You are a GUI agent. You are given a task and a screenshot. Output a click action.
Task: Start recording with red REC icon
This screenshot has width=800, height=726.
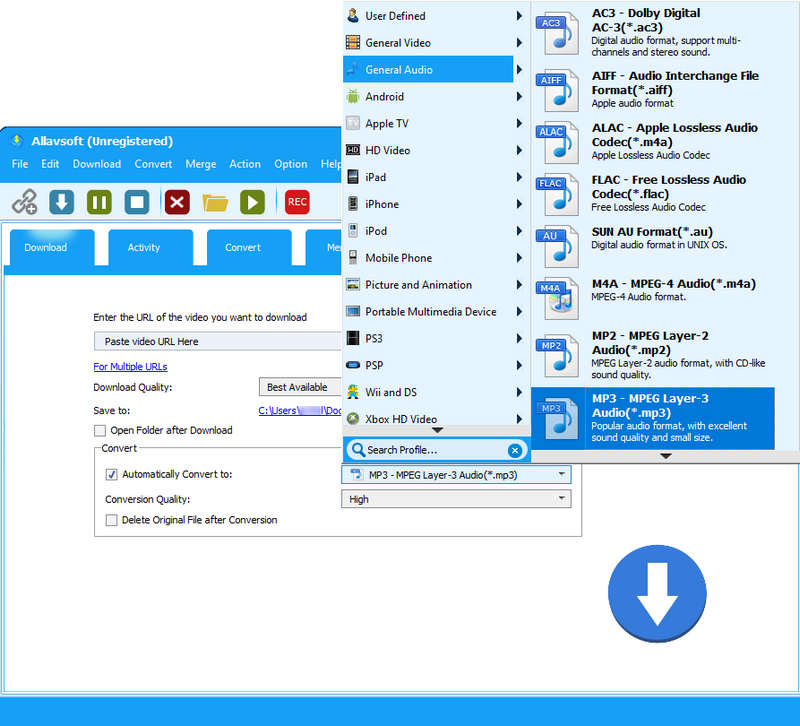pyautogui.click(x=297, y=202)
